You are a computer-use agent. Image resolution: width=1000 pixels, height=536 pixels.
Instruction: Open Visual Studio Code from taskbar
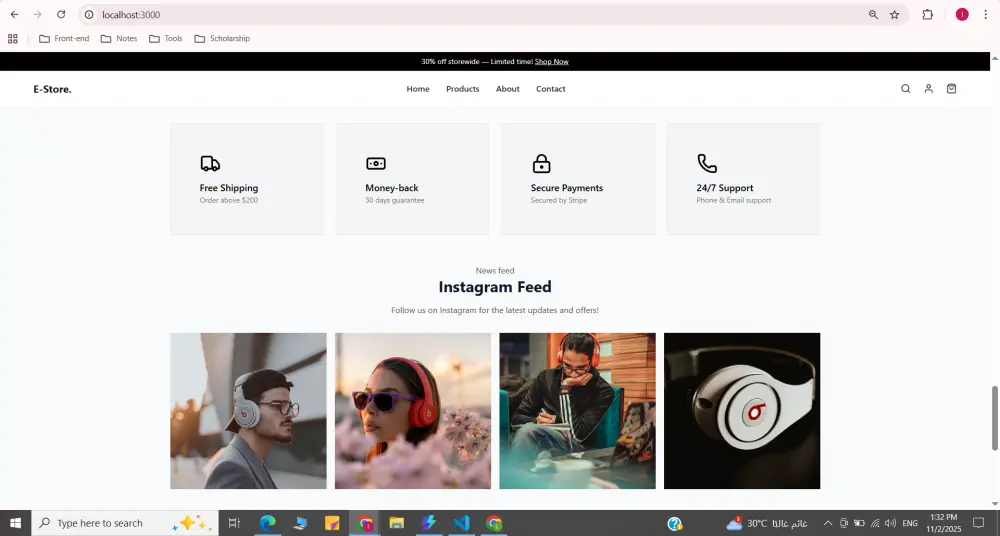coord(461,523)
